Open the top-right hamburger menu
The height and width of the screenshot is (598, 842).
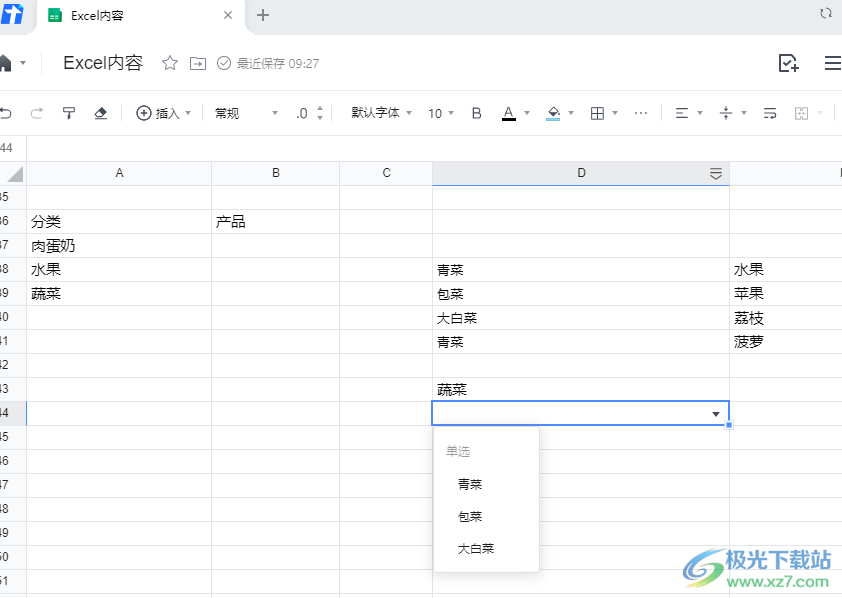[x=833, y=63]
